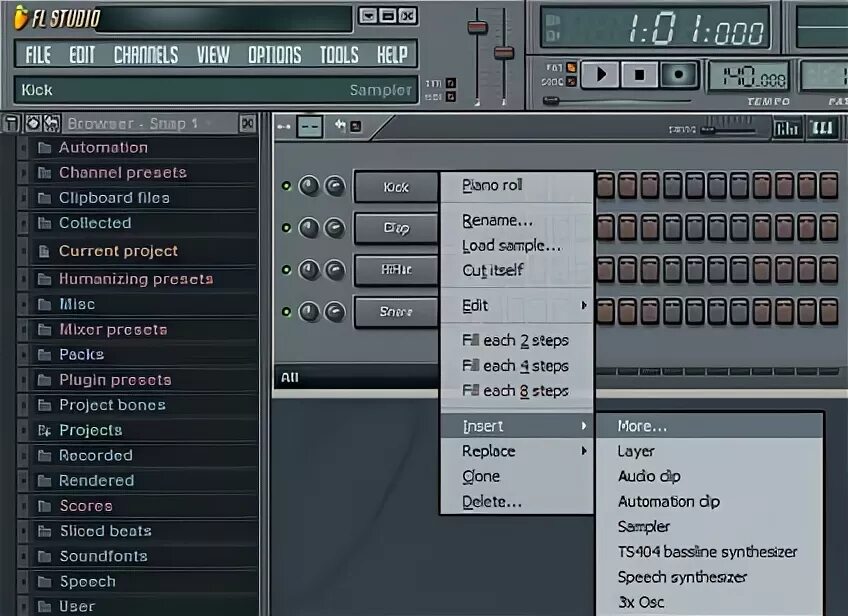This screenshot has height=616, width=848.
Task: Open the Channels menu
Action: [145, 55]
